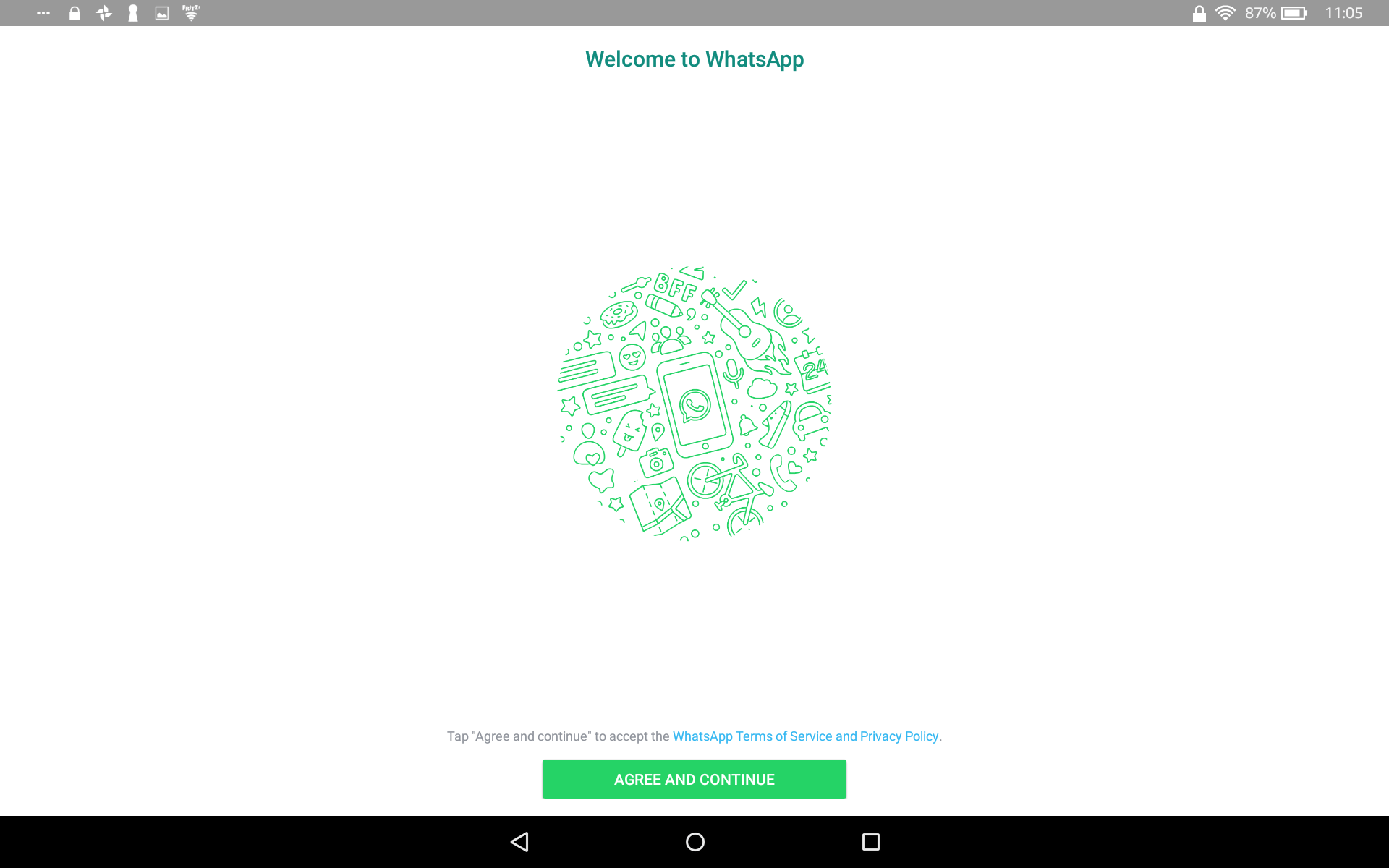Screen dimensions: 1389x868
Task: Tap the left lock notification icon
Action: pyautogui.click(x=75, y=13)
